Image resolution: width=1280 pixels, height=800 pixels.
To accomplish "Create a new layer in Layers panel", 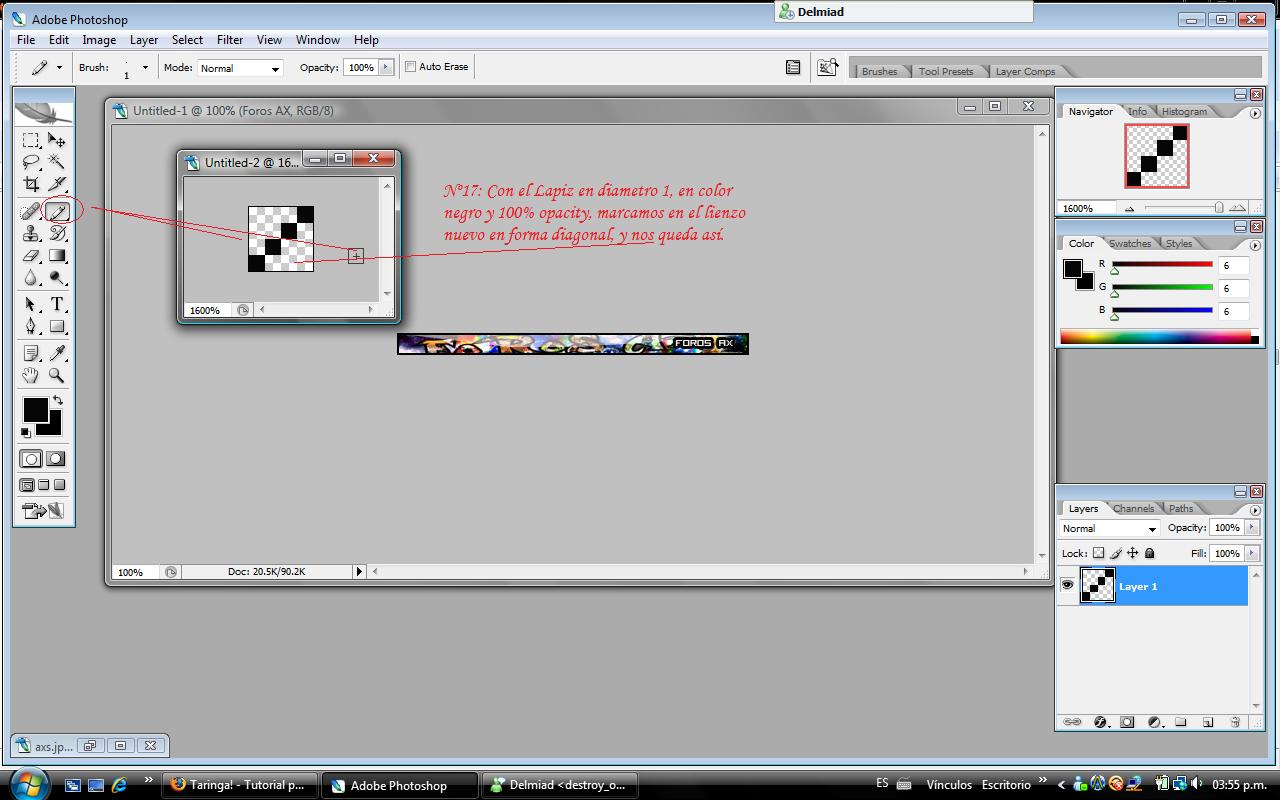I will pos(1208,722).
